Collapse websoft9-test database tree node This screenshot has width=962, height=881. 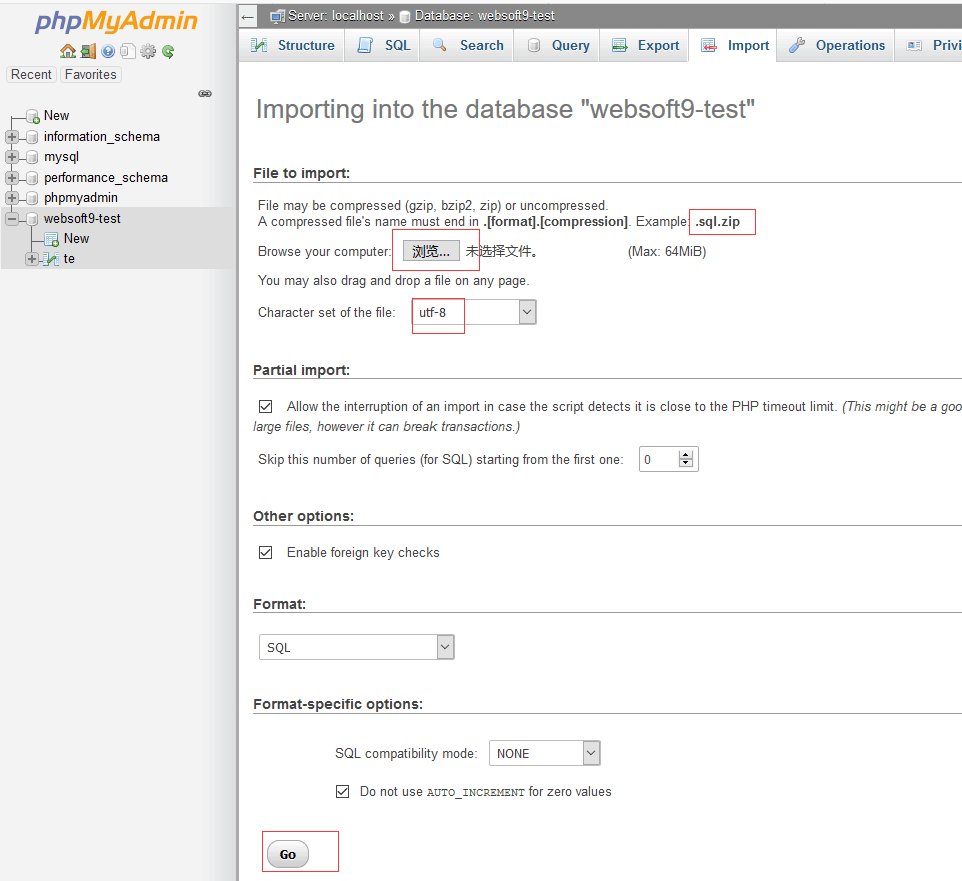(12, 218)
